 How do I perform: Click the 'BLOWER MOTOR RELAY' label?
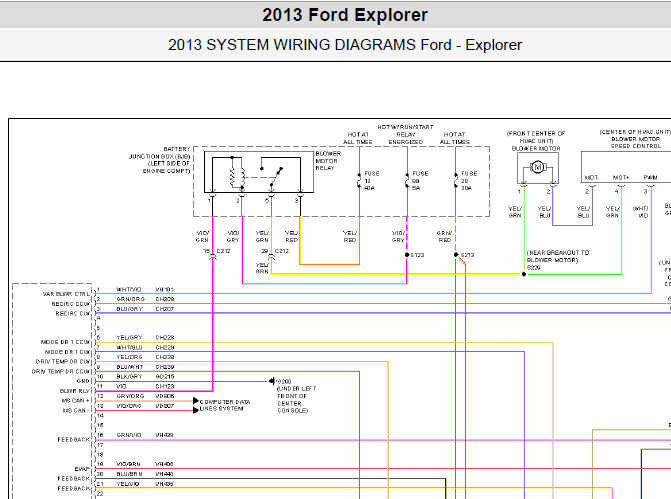[328, 160]
